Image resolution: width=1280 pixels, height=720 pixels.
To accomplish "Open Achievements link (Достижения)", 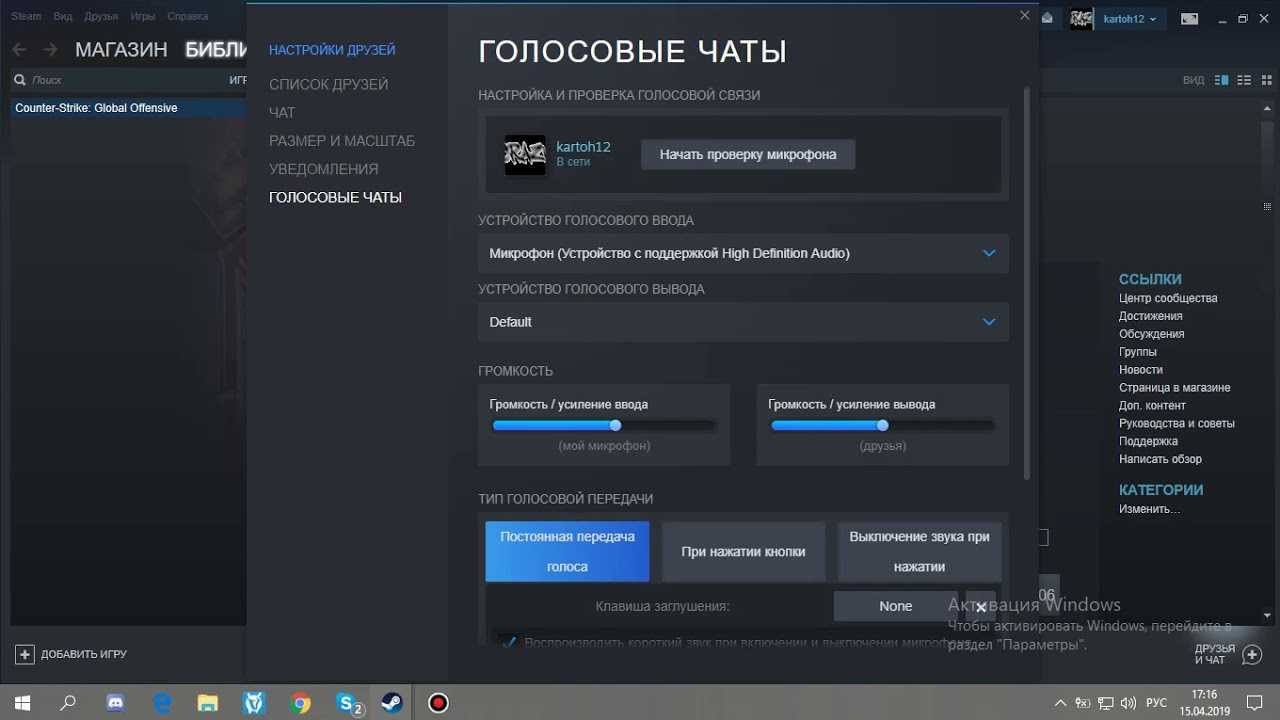I will pyautogui.click(x=1150, y=316).
